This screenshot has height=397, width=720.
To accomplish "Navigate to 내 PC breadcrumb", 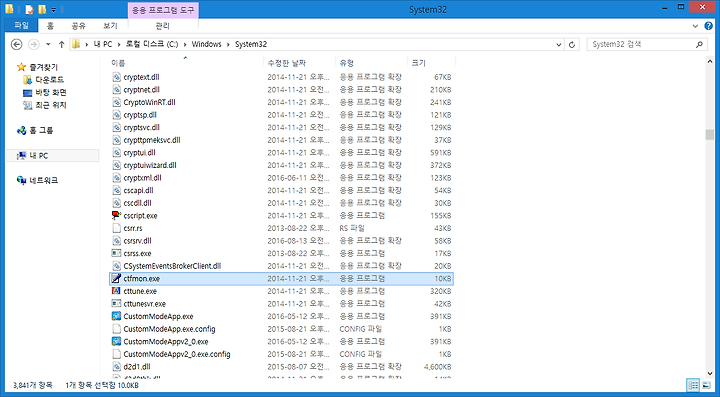I will tap(102, 44).
